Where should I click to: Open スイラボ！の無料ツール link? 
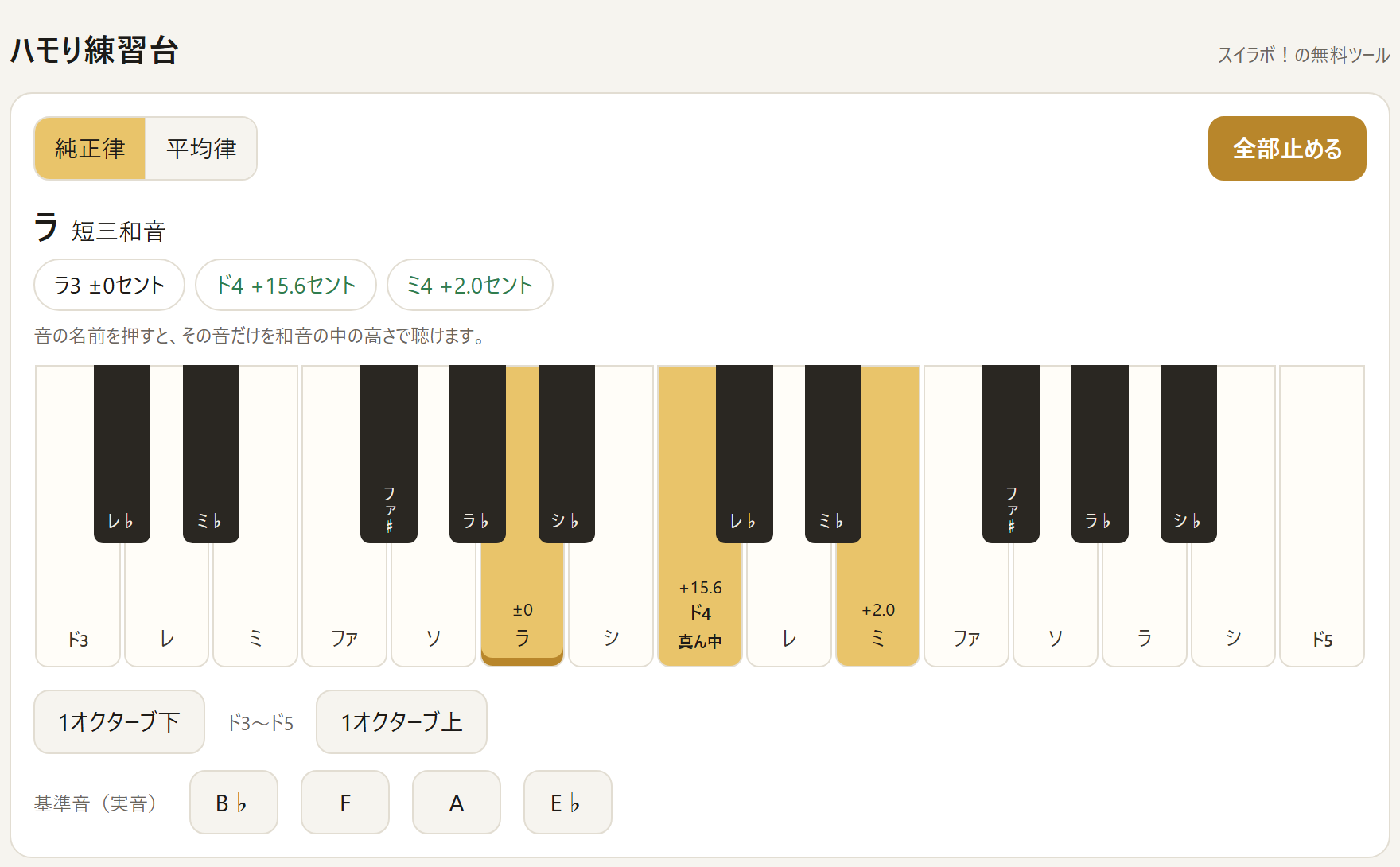[x=1304, y=55]
